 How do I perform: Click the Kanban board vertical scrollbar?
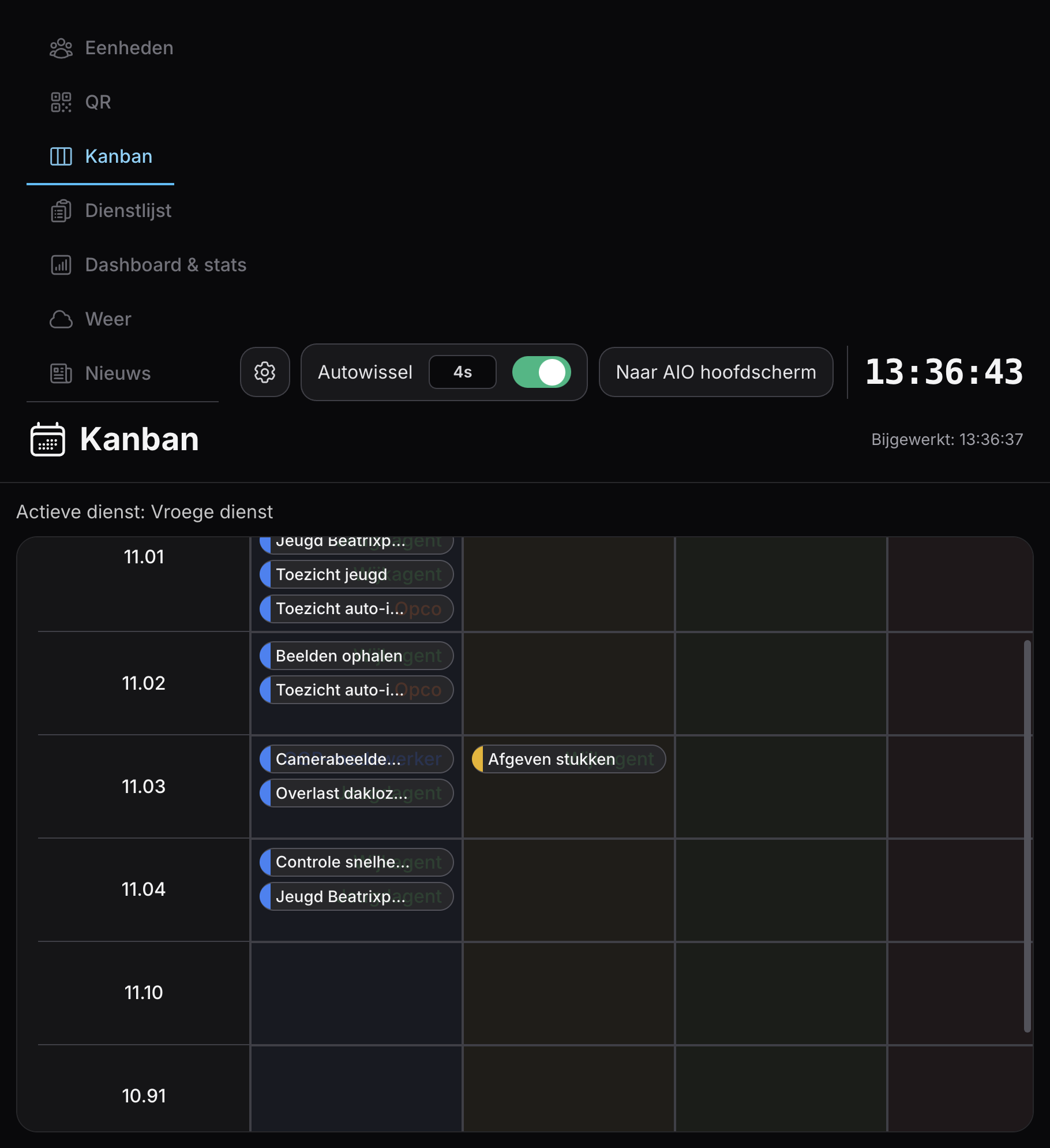click(x=1027, y=836)
